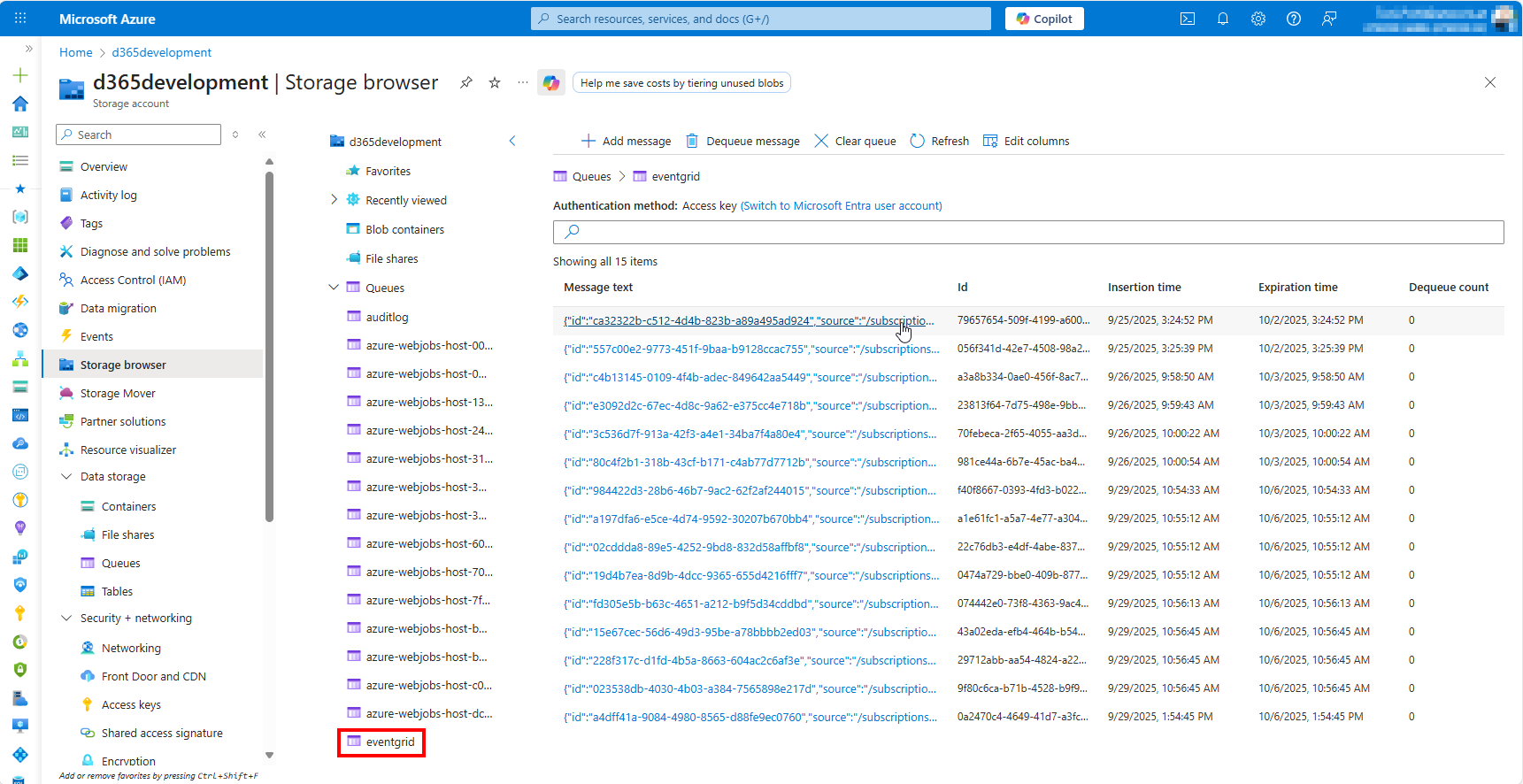Image resolution: width=1523 pixels, height=784 pixels.
Task: Open the Azure portal hamburger menu
Action: [x=20, y=19]
